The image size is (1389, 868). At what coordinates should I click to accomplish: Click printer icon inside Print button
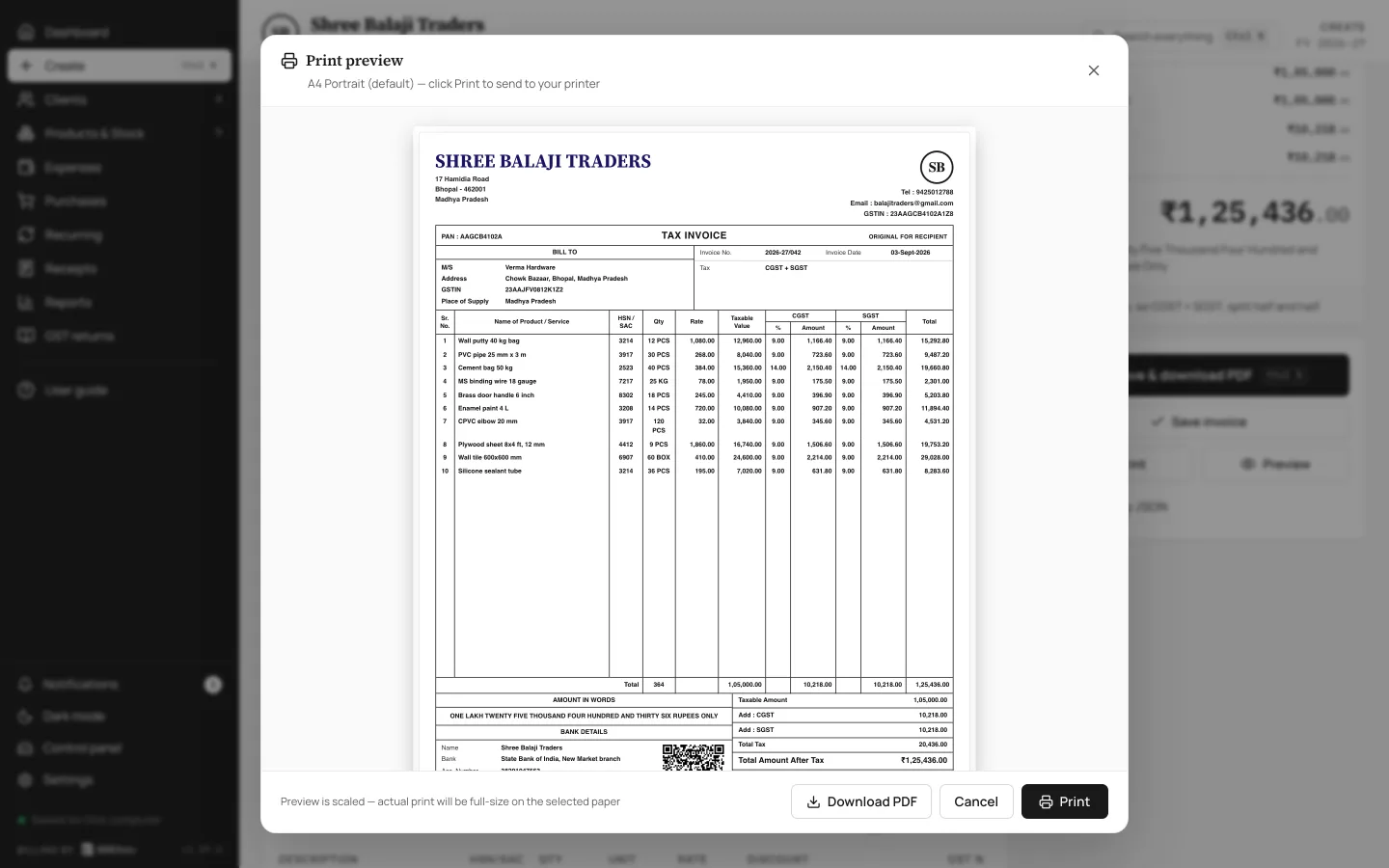click(x=1046, y=801)
